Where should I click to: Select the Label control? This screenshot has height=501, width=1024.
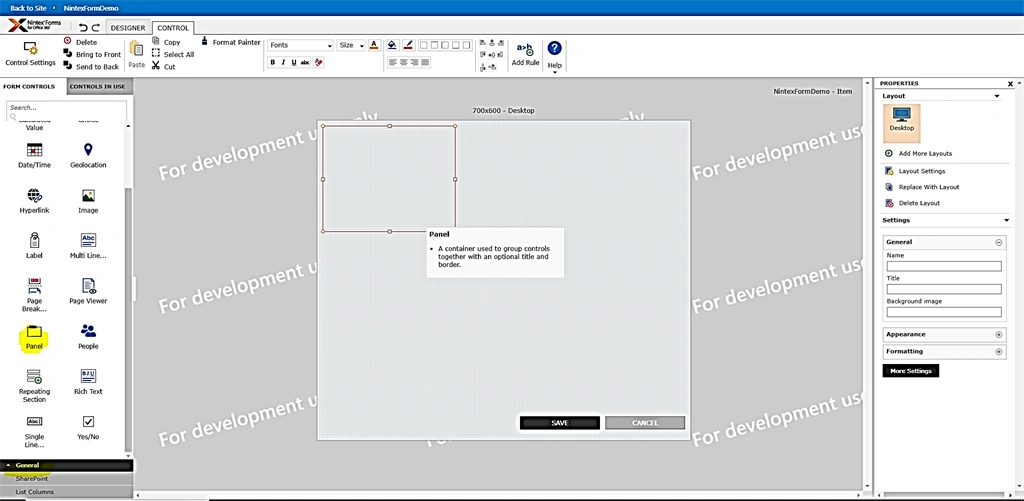tap(34, 246)
